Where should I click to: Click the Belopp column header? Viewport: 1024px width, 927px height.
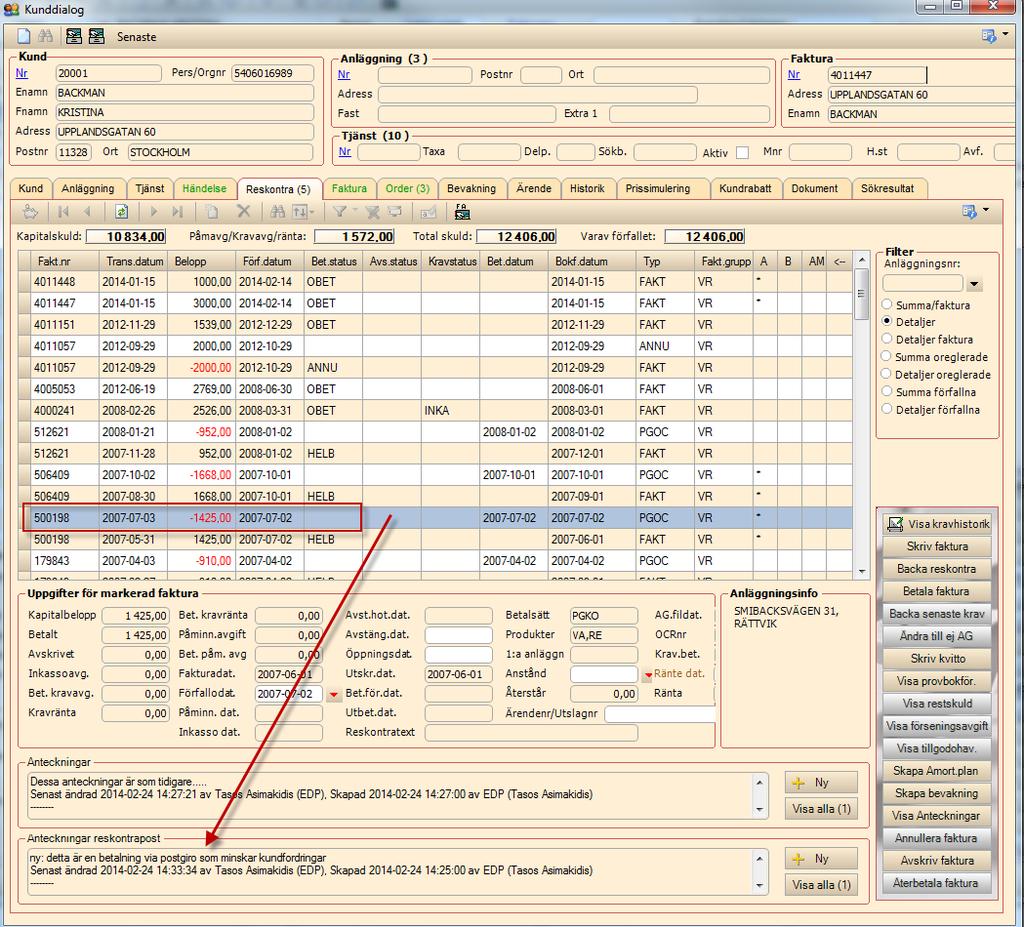coord(201,261)
